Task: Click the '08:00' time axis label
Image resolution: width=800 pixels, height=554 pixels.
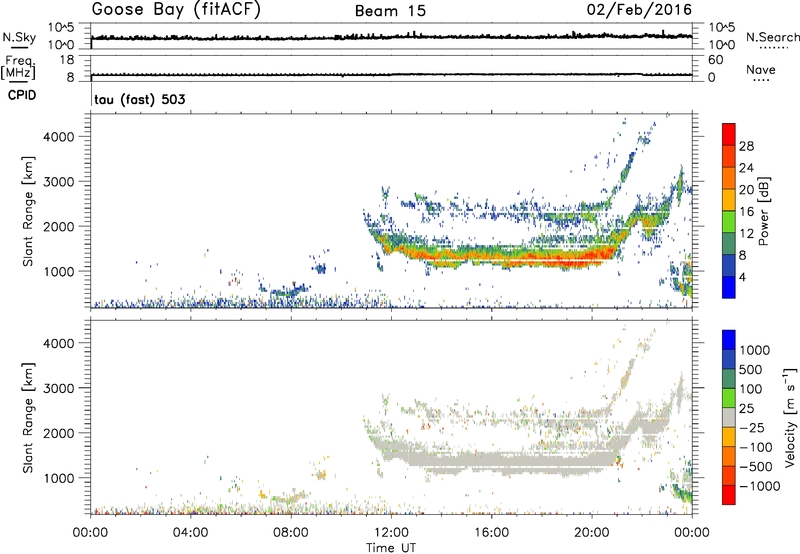Action: 291,533
